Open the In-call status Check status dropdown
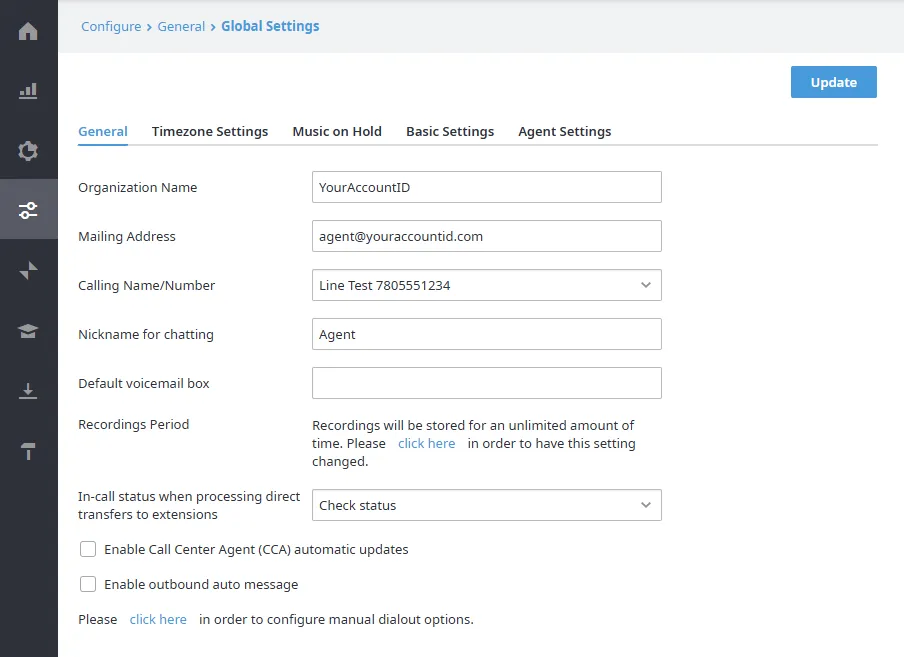904x657 pixels. tap(487, 505)
